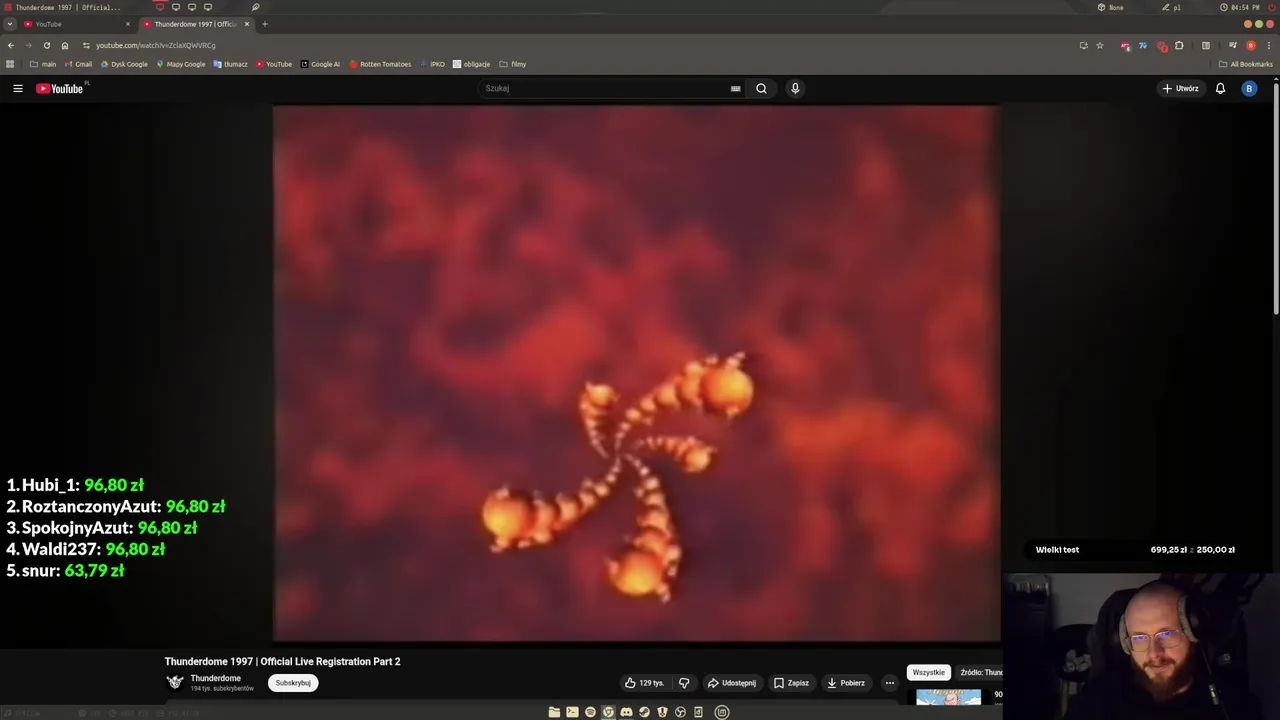1280x720 pixels.
Task: Click Udostępnij to share the video
Action: [x=732, y=683]
